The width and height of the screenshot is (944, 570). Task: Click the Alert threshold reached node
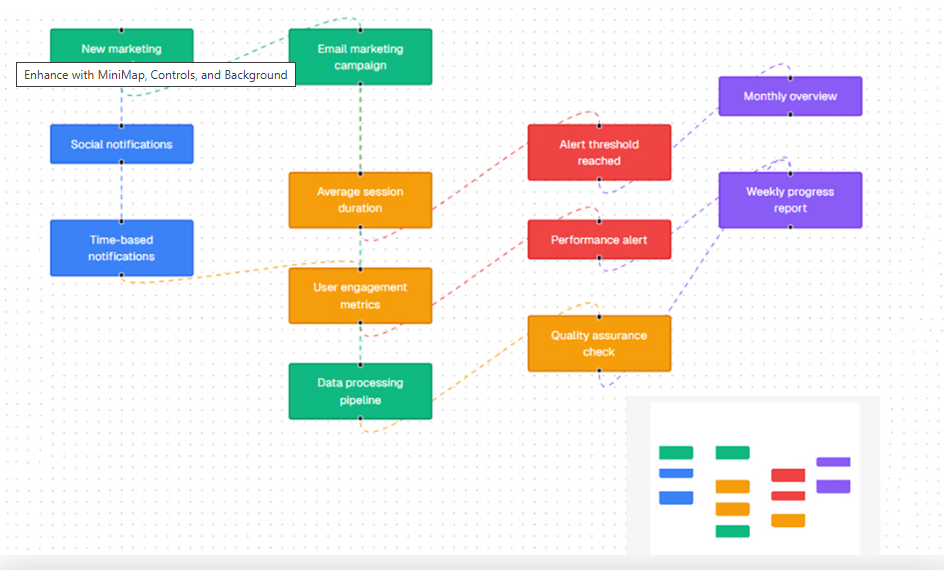tap(599, 152)
